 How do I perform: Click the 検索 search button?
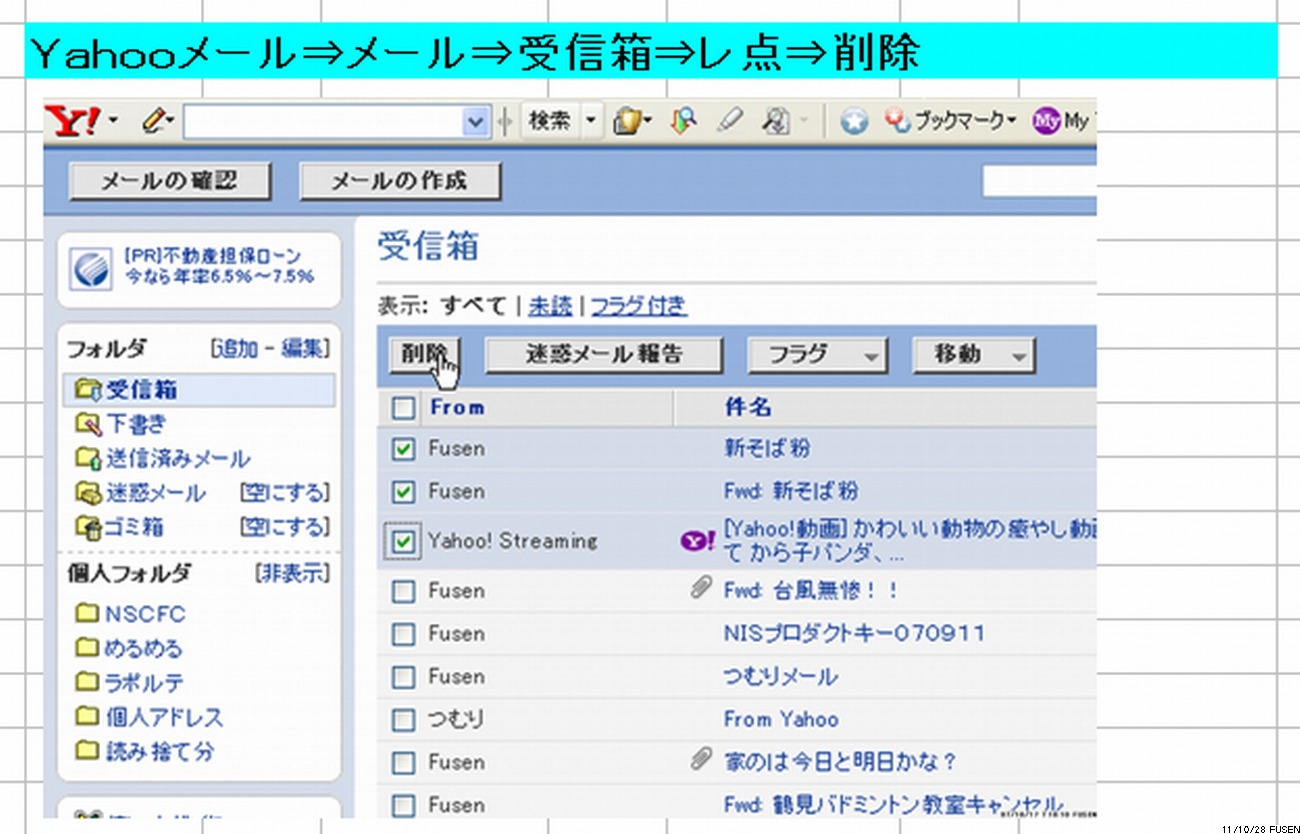pos(550,121)
